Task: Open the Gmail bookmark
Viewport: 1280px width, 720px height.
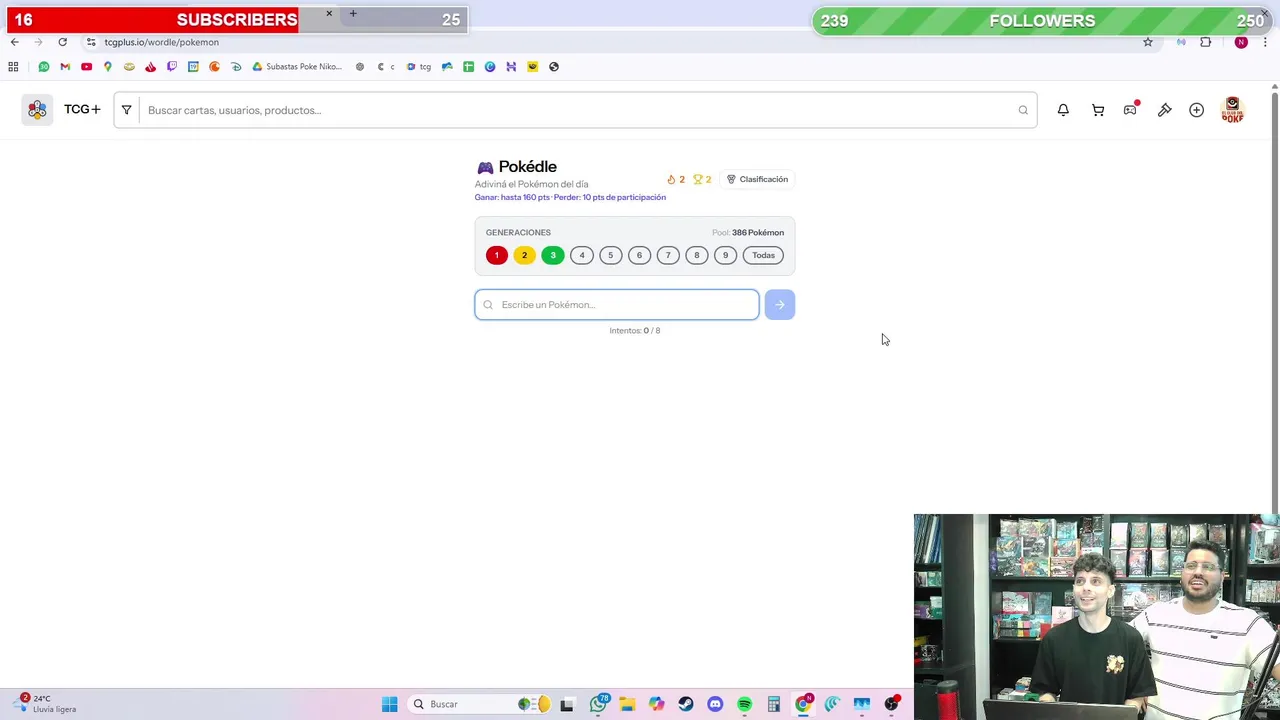Action: click(65, 67)
